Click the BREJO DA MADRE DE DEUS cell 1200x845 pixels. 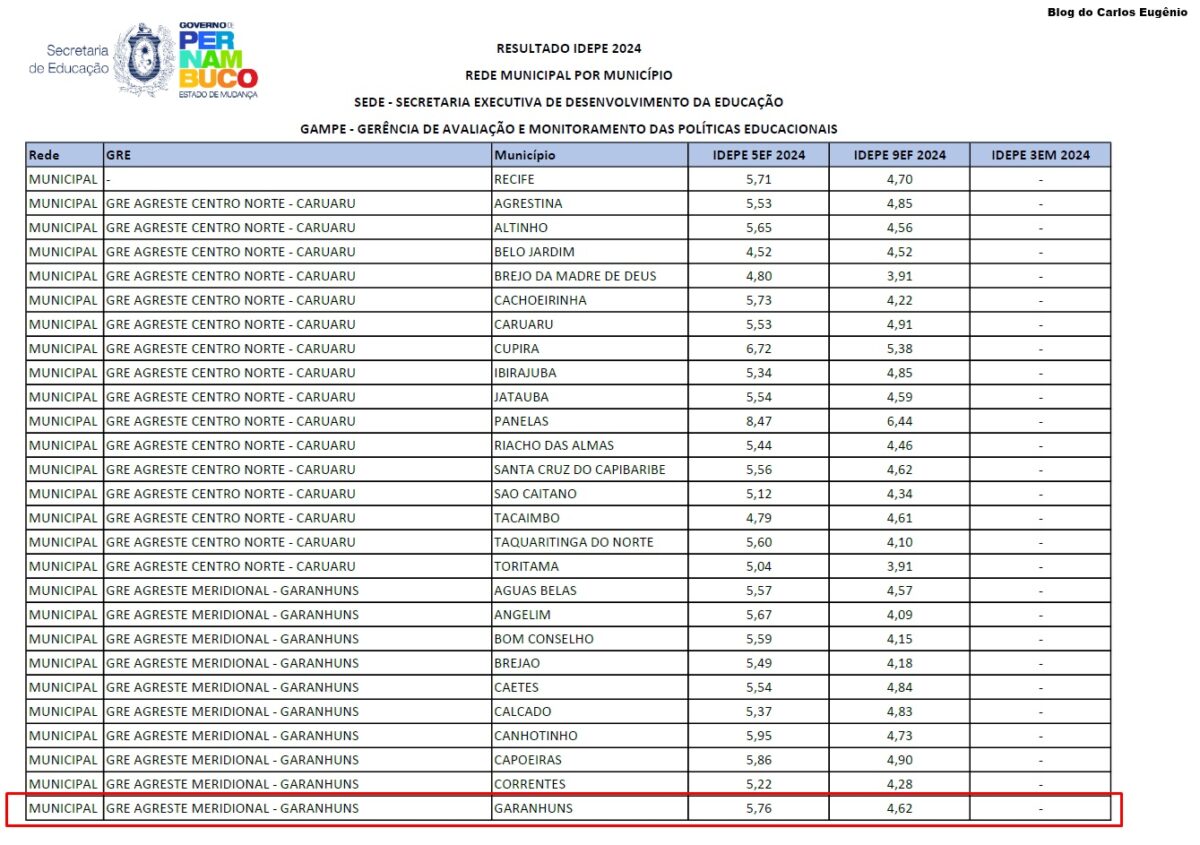[x=575, y=276]
